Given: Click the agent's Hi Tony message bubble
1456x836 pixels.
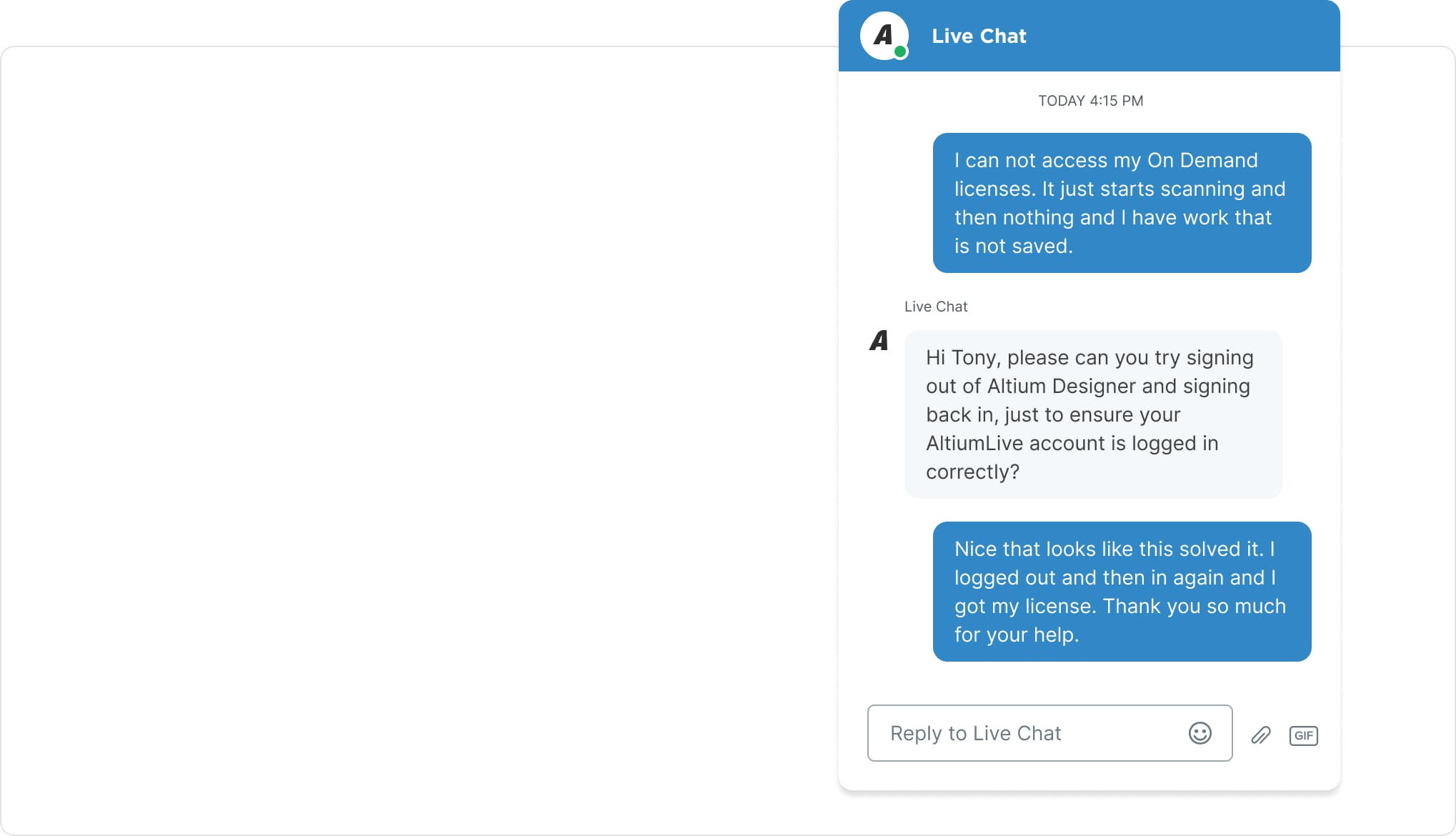Looking at the screenshot, I should click(x=1092, y=414).
